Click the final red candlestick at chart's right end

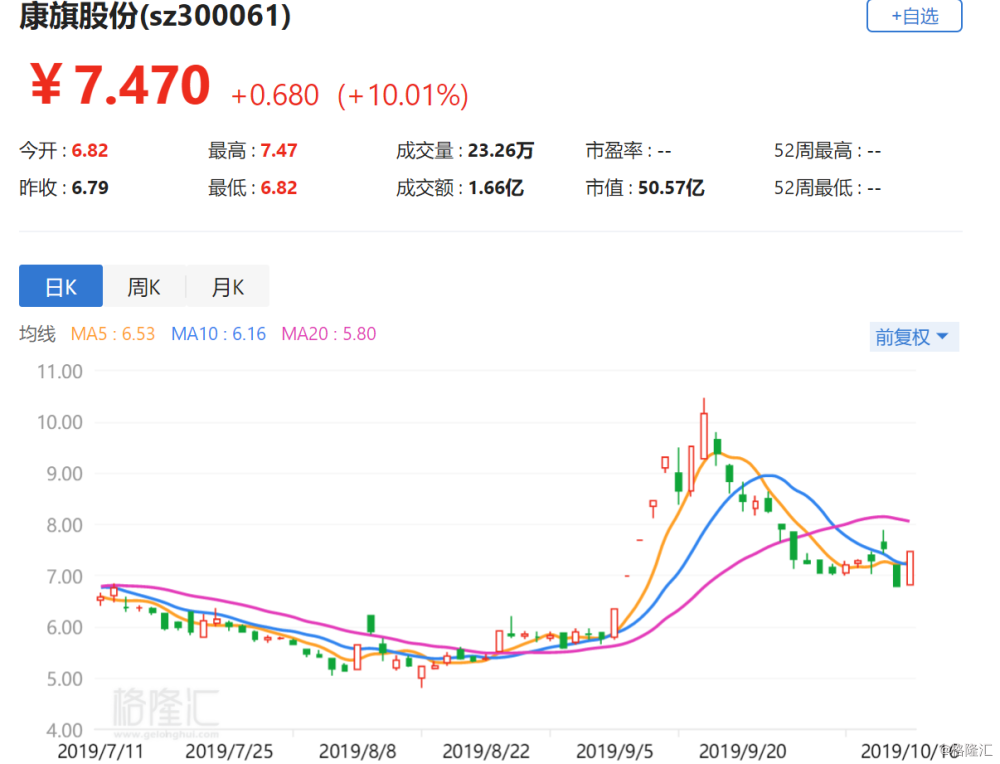[910, 568]
